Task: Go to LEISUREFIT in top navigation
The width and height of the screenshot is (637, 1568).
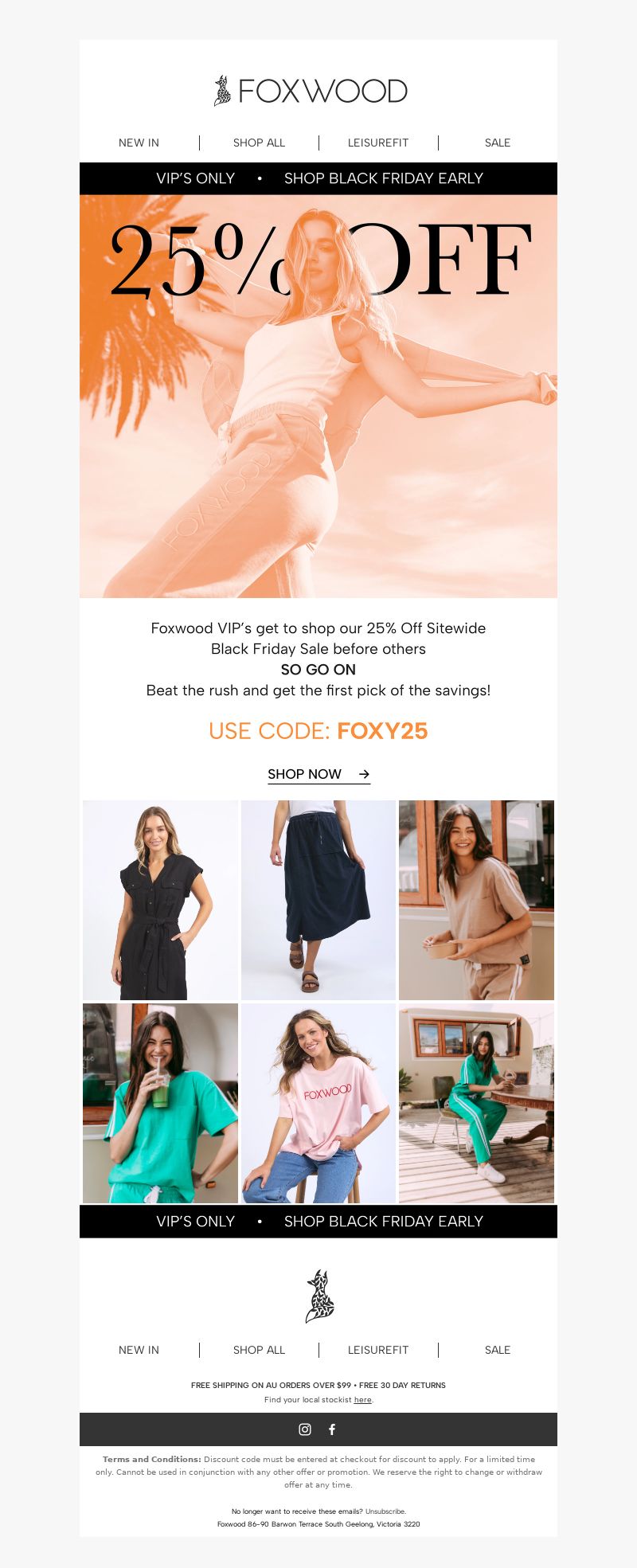Action: pos(378,143)
